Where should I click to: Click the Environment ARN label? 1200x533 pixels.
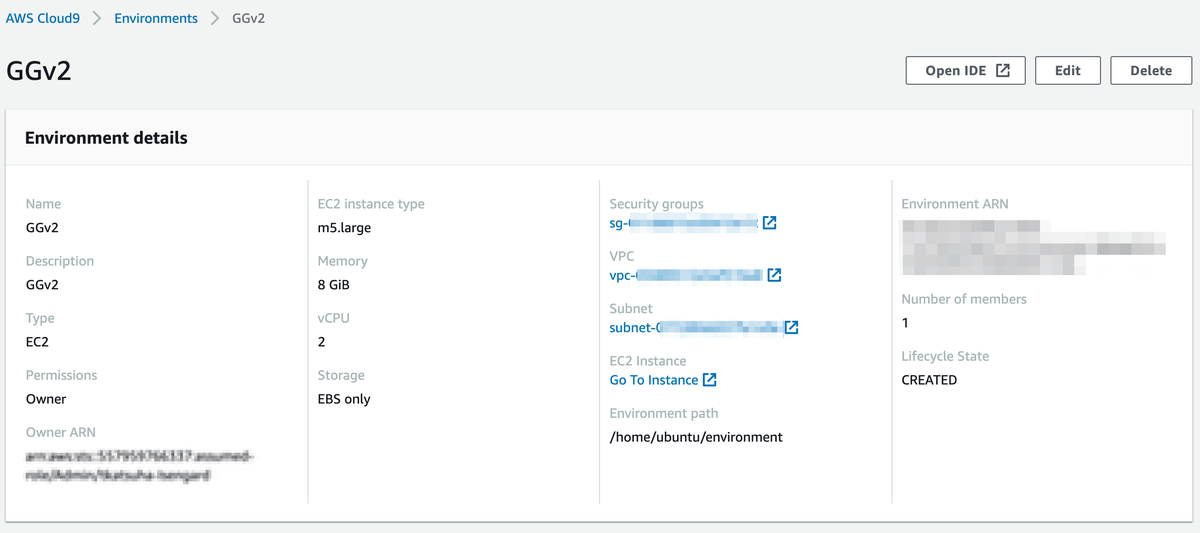[955, 204]
